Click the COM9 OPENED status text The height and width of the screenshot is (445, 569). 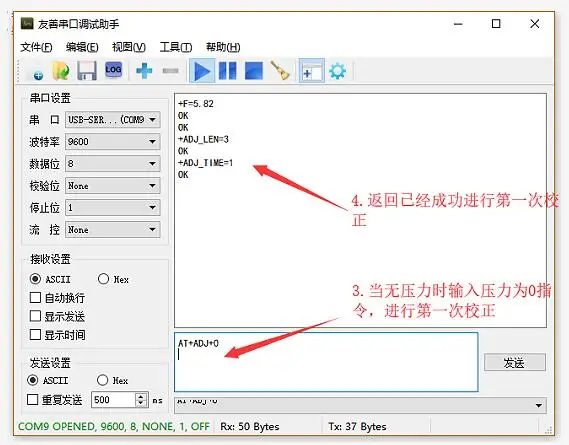[x=114, y=426]
